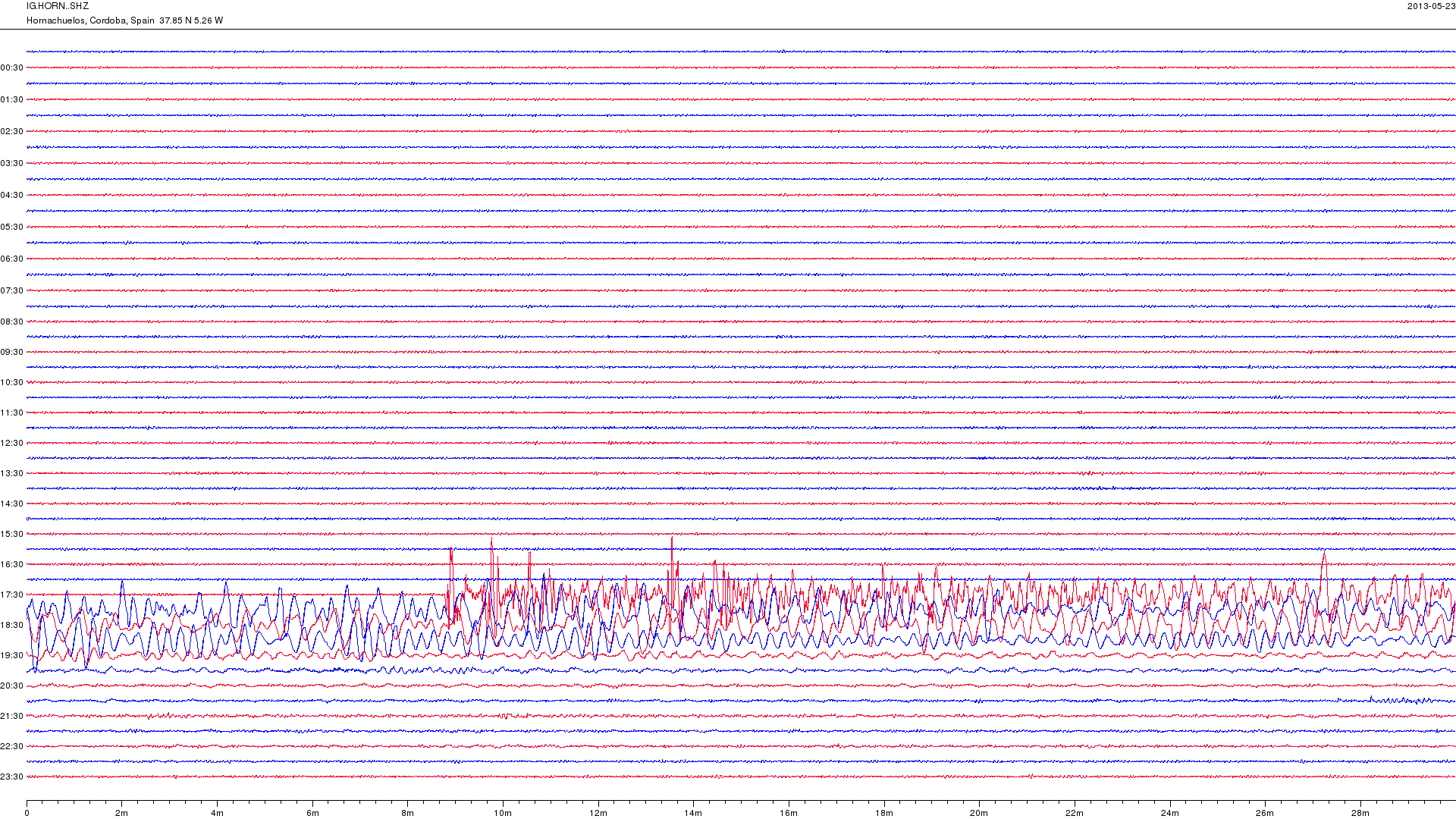Click the 16:30 time label
The height and width of the screenshot is (819, 1456).
pyautogui.click(x=12, y=564)
